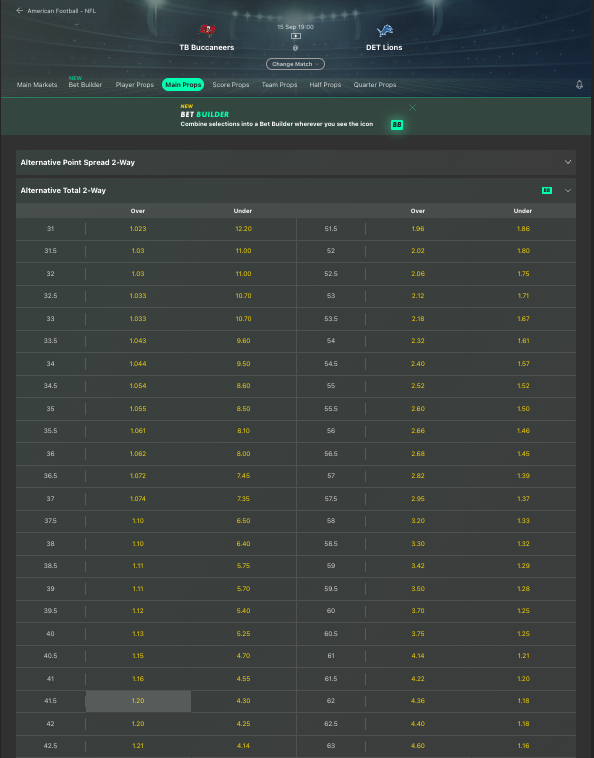Select the Main Props tab

(183, 85)
